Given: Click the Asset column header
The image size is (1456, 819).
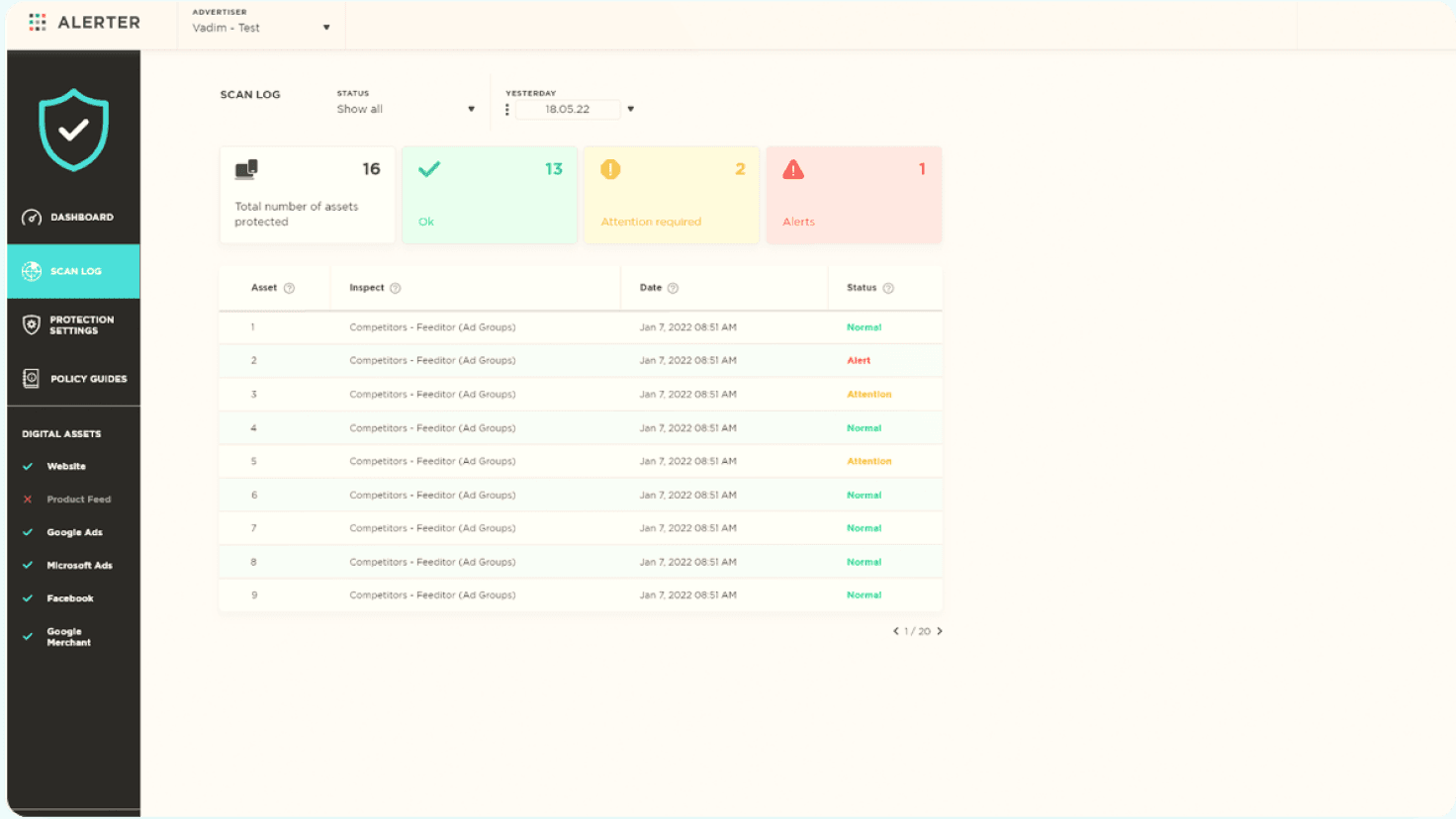Looking at the screenshot, I should point(264,288).
